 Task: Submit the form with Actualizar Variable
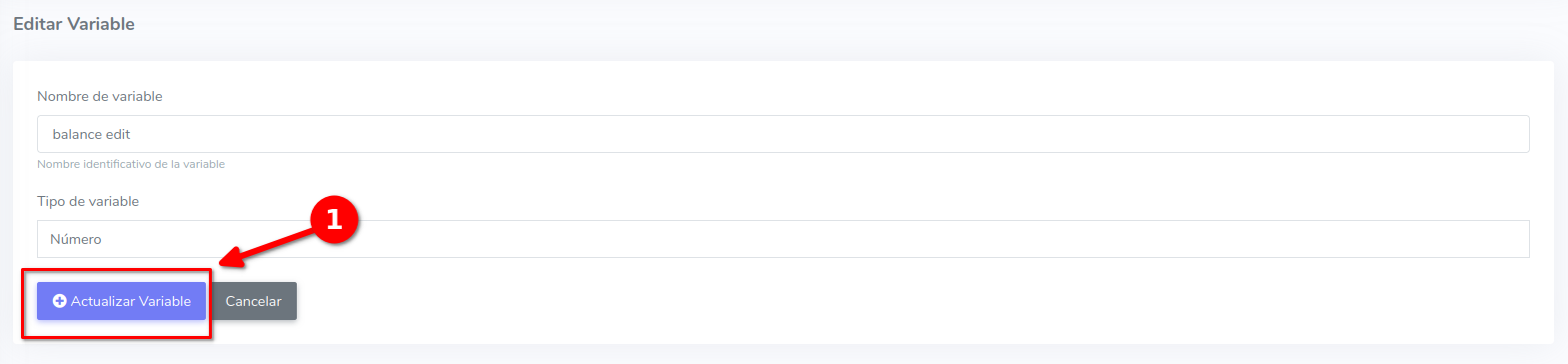(121, 301)
